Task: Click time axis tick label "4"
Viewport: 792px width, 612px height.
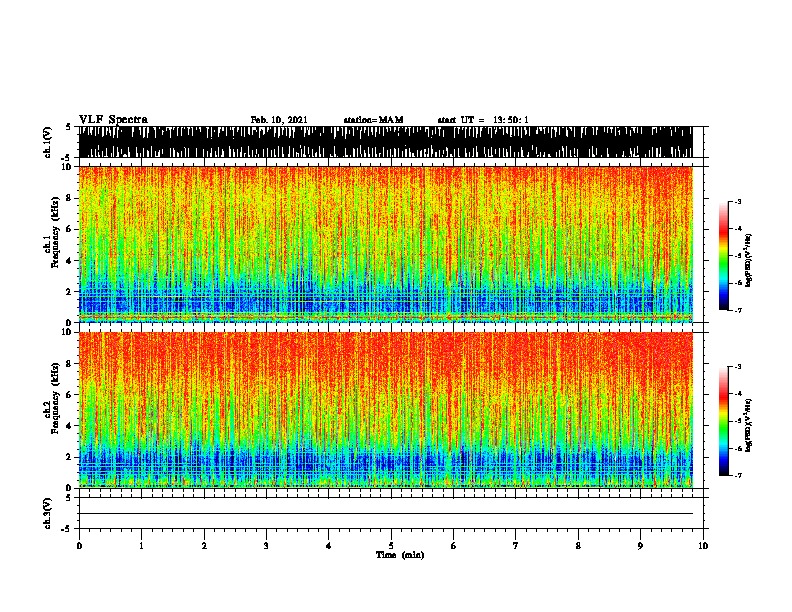Action: click(328, 546)
